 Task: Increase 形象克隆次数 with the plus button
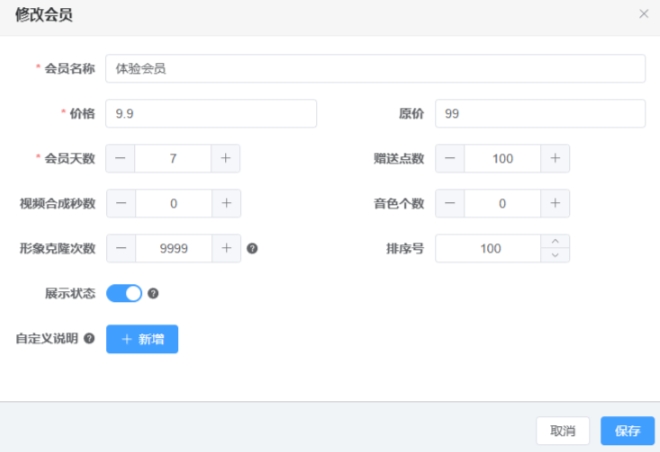[226, 248]
